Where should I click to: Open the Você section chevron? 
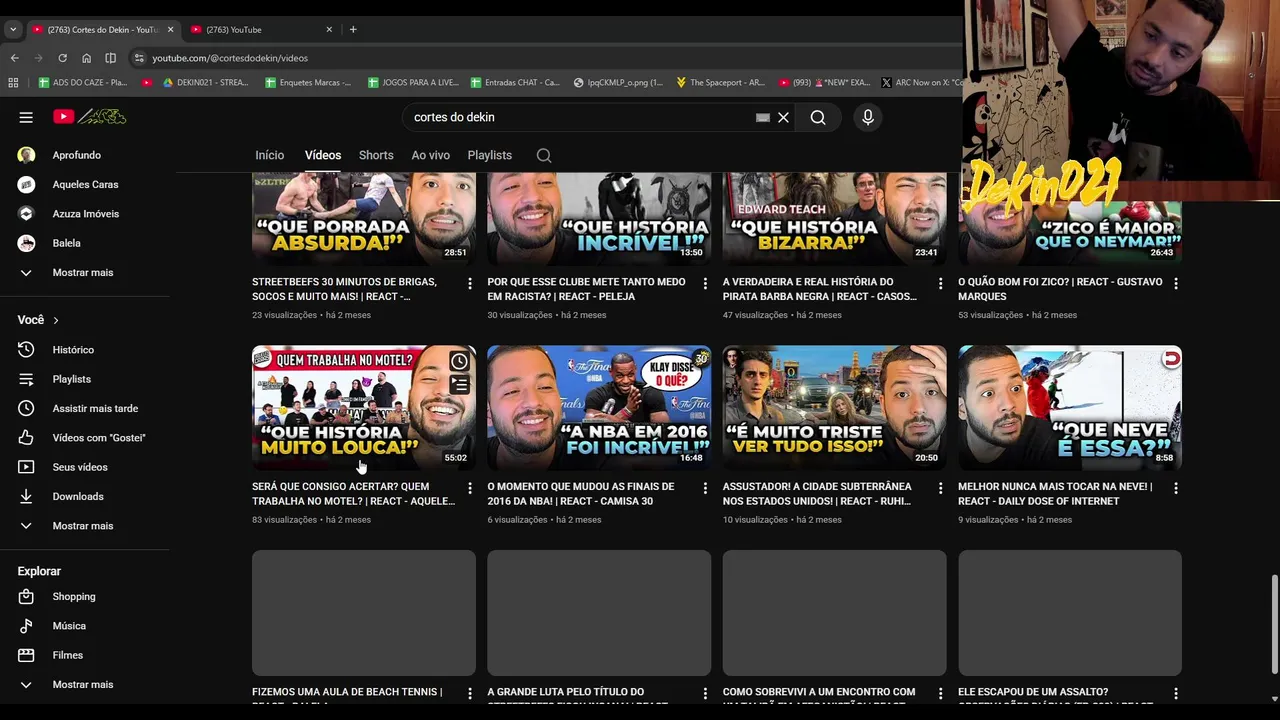[55, 320]
